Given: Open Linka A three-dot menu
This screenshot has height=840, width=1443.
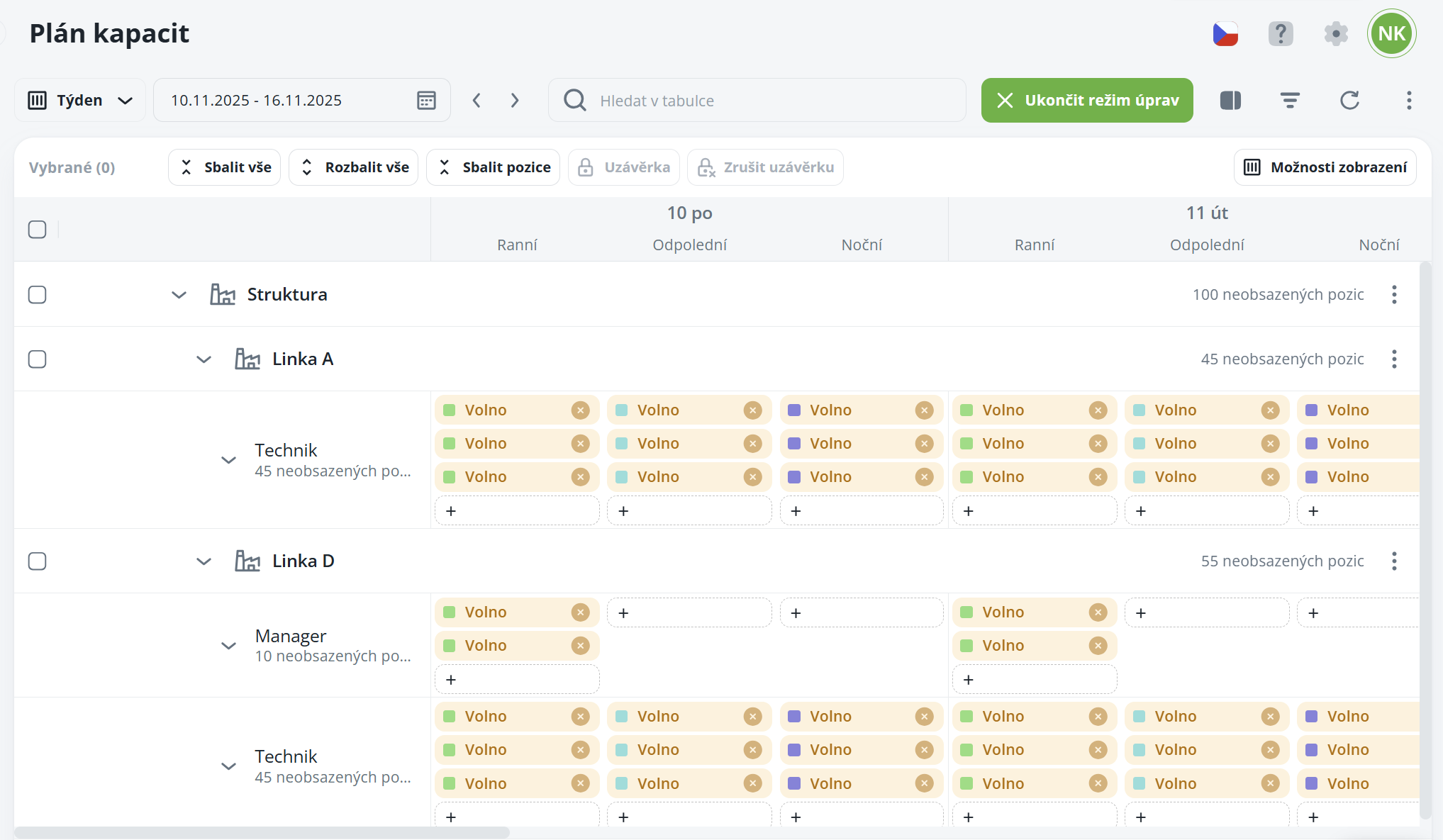Looking at the screenshot, I should pyautogui.click(x=1394, y=359).
